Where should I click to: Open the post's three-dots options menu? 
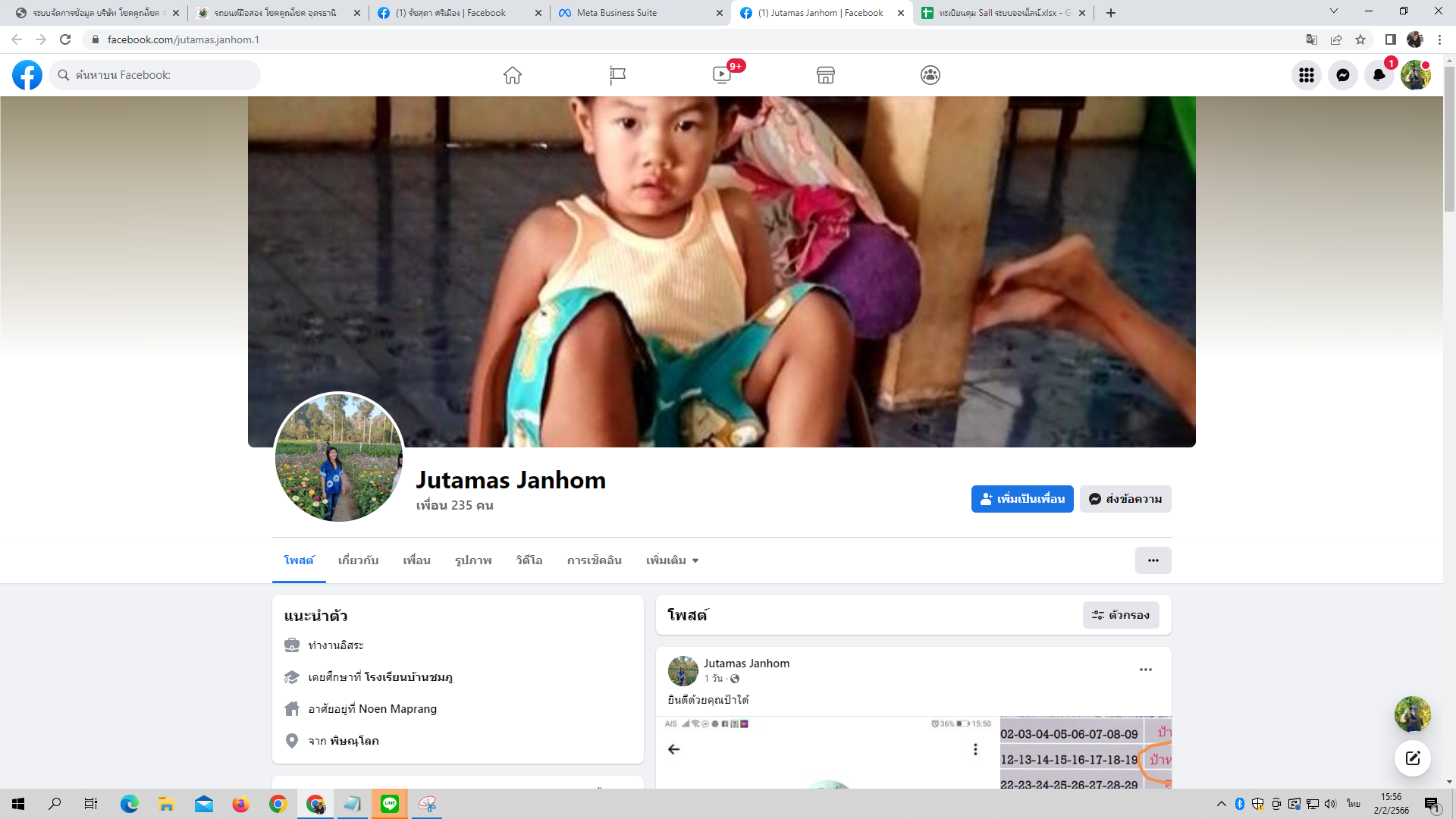click(1145, 670)
